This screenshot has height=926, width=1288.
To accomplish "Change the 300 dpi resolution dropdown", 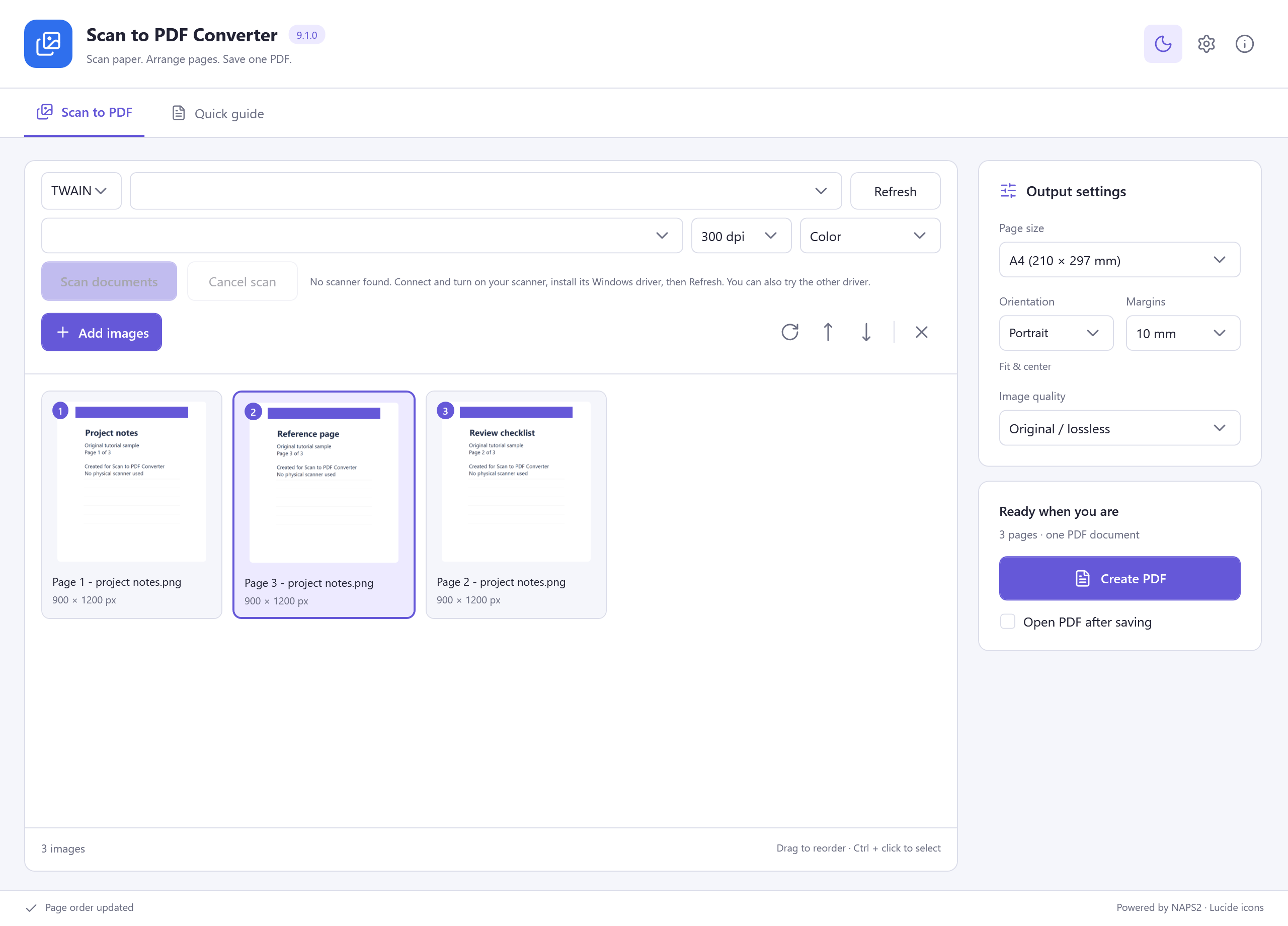I will (741, 236).
